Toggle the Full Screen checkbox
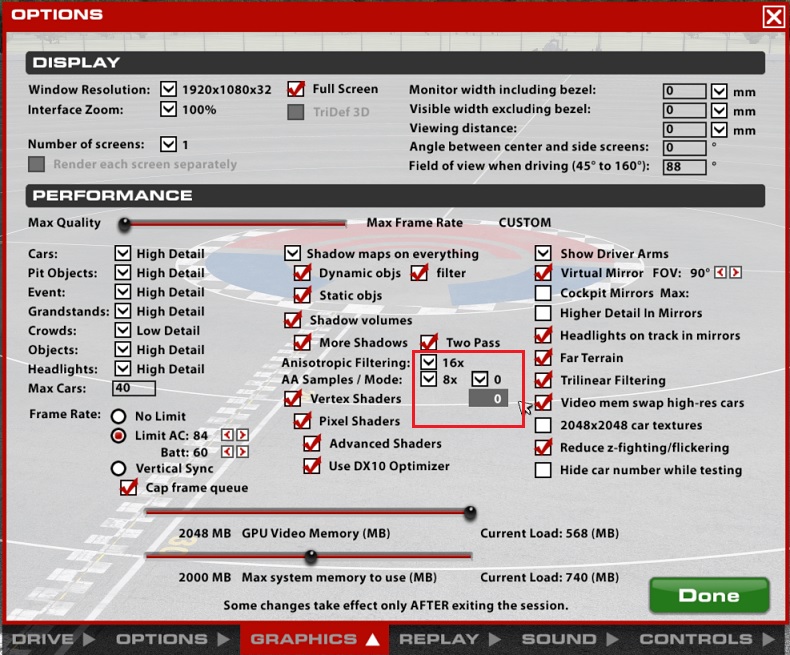 296,89
